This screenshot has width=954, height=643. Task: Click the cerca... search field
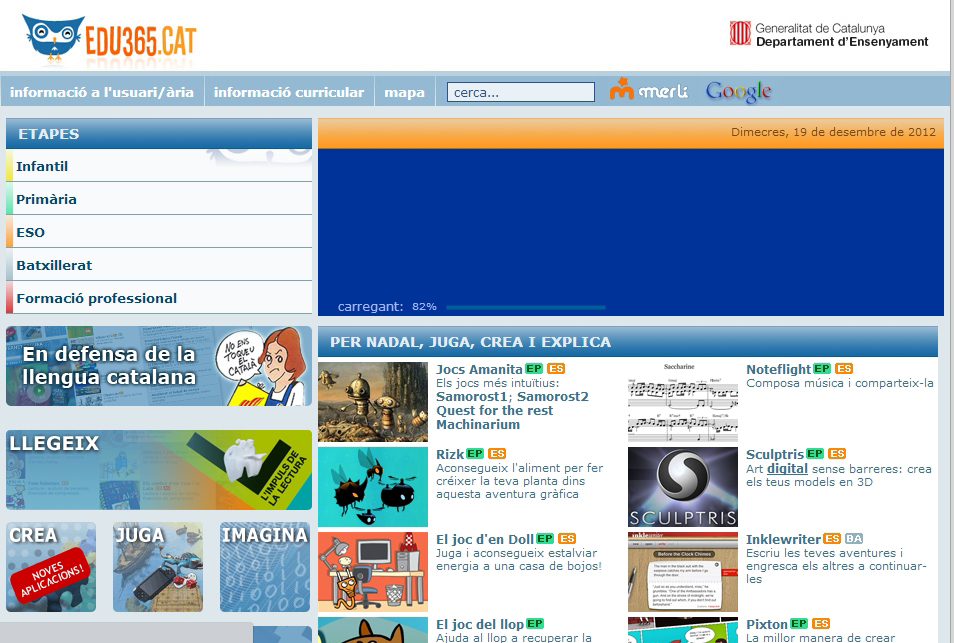[x=521, y=92]
